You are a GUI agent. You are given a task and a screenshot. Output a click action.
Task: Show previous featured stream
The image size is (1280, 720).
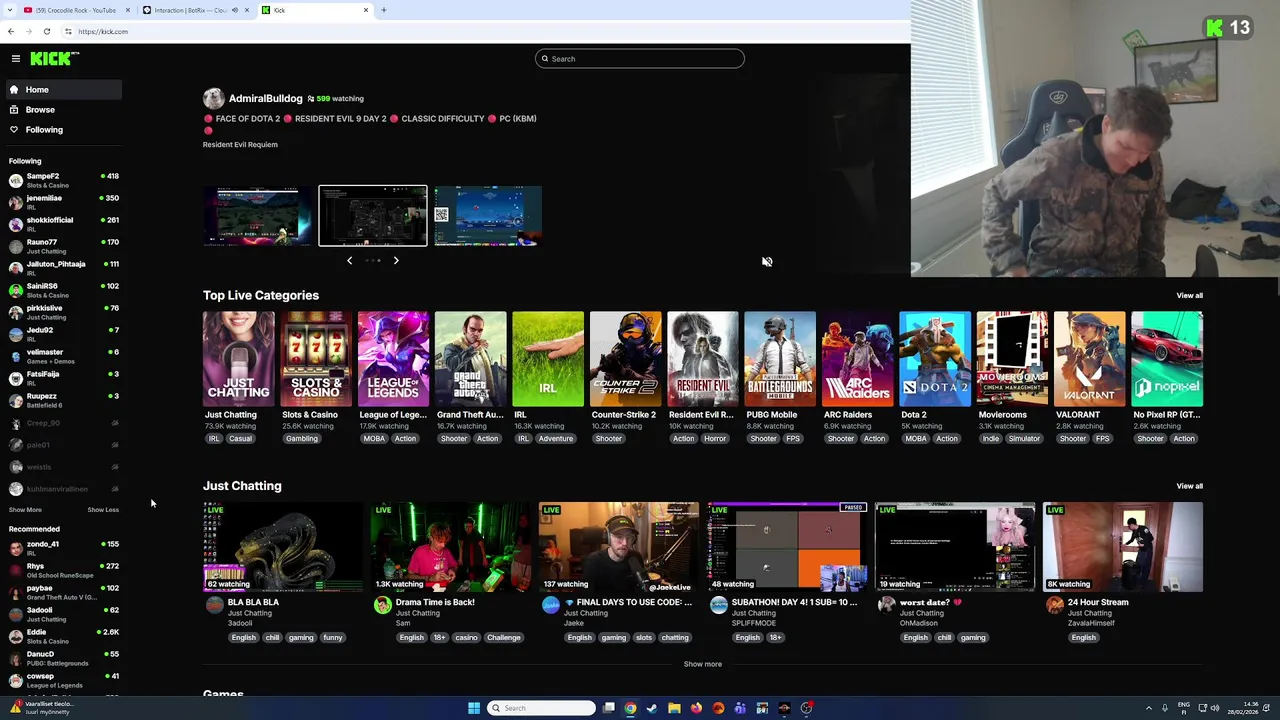350,261
